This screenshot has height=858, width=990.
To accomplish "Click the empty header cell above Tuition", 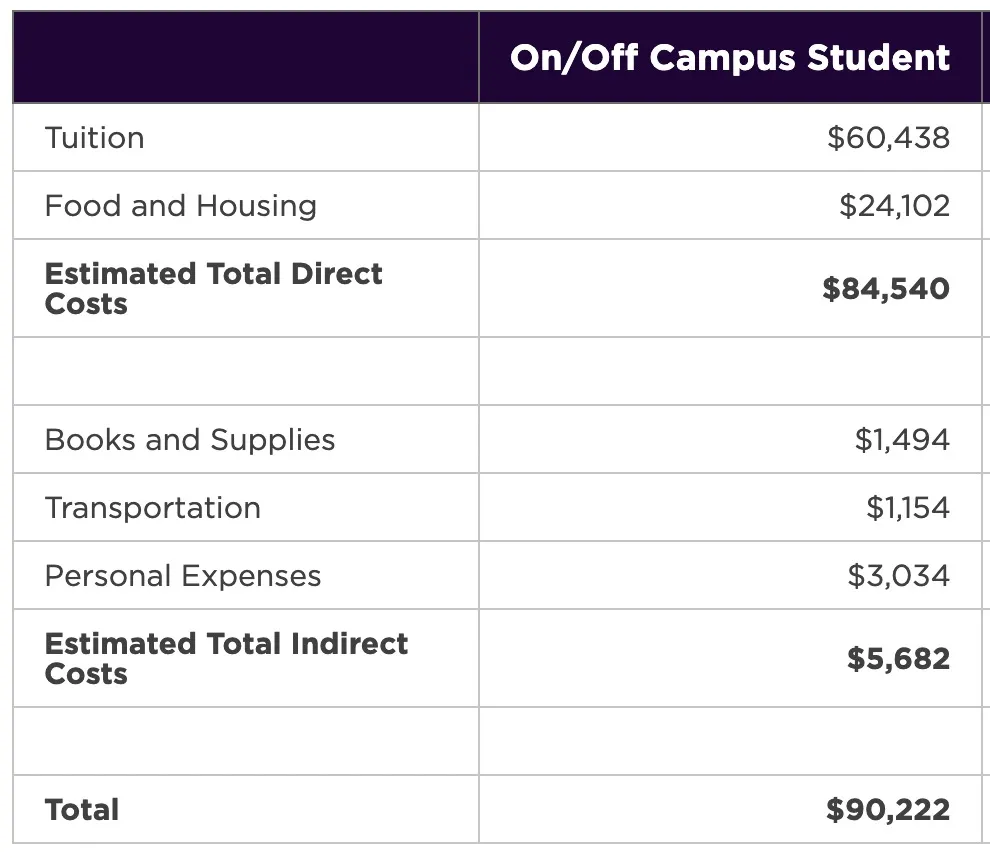I will [x=245, y=58].
